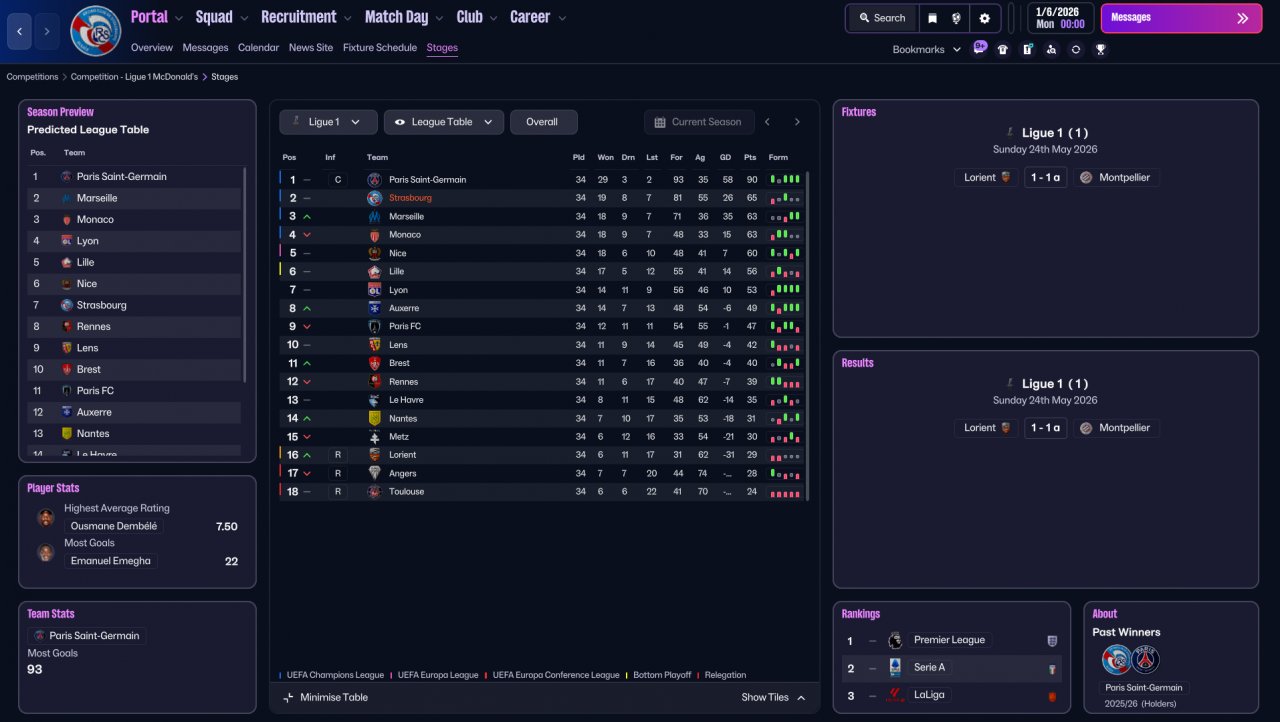Go to the next season arrow
This screenshot has height=722, width=1280.
[797, 122]
